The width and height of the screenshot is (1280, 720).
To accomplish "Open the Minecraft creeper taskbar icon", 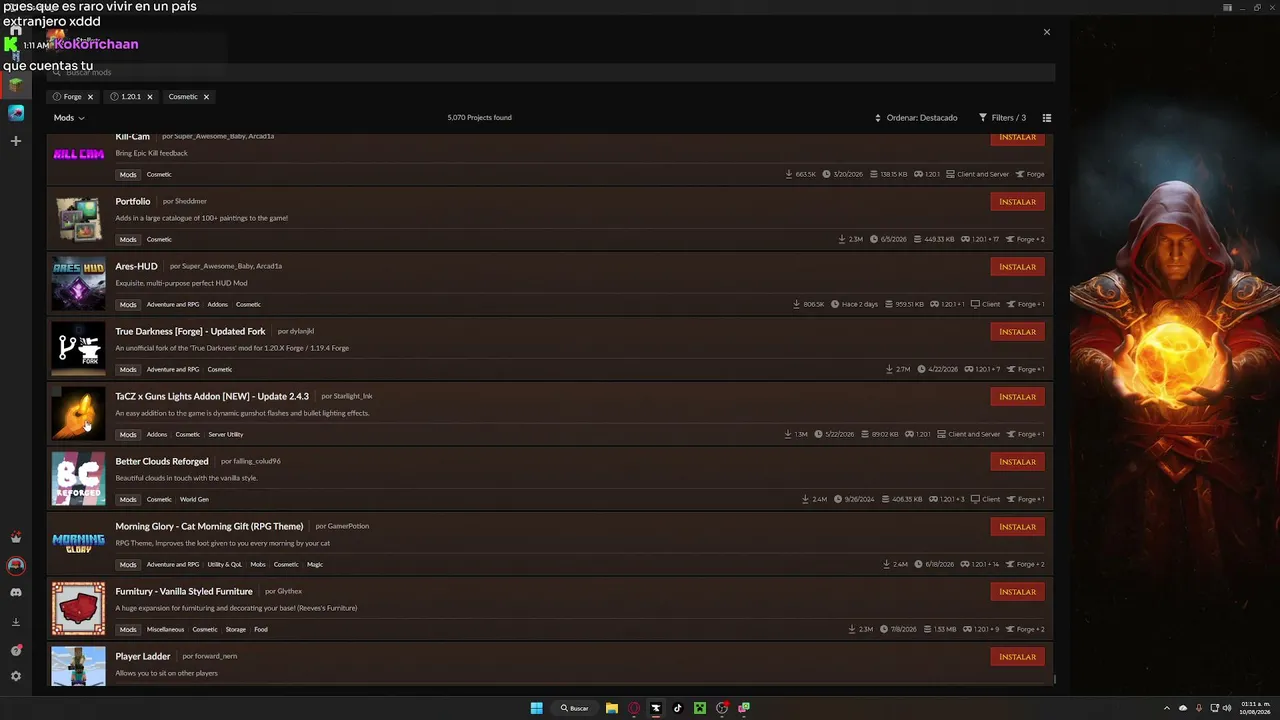I will (700, 708).
